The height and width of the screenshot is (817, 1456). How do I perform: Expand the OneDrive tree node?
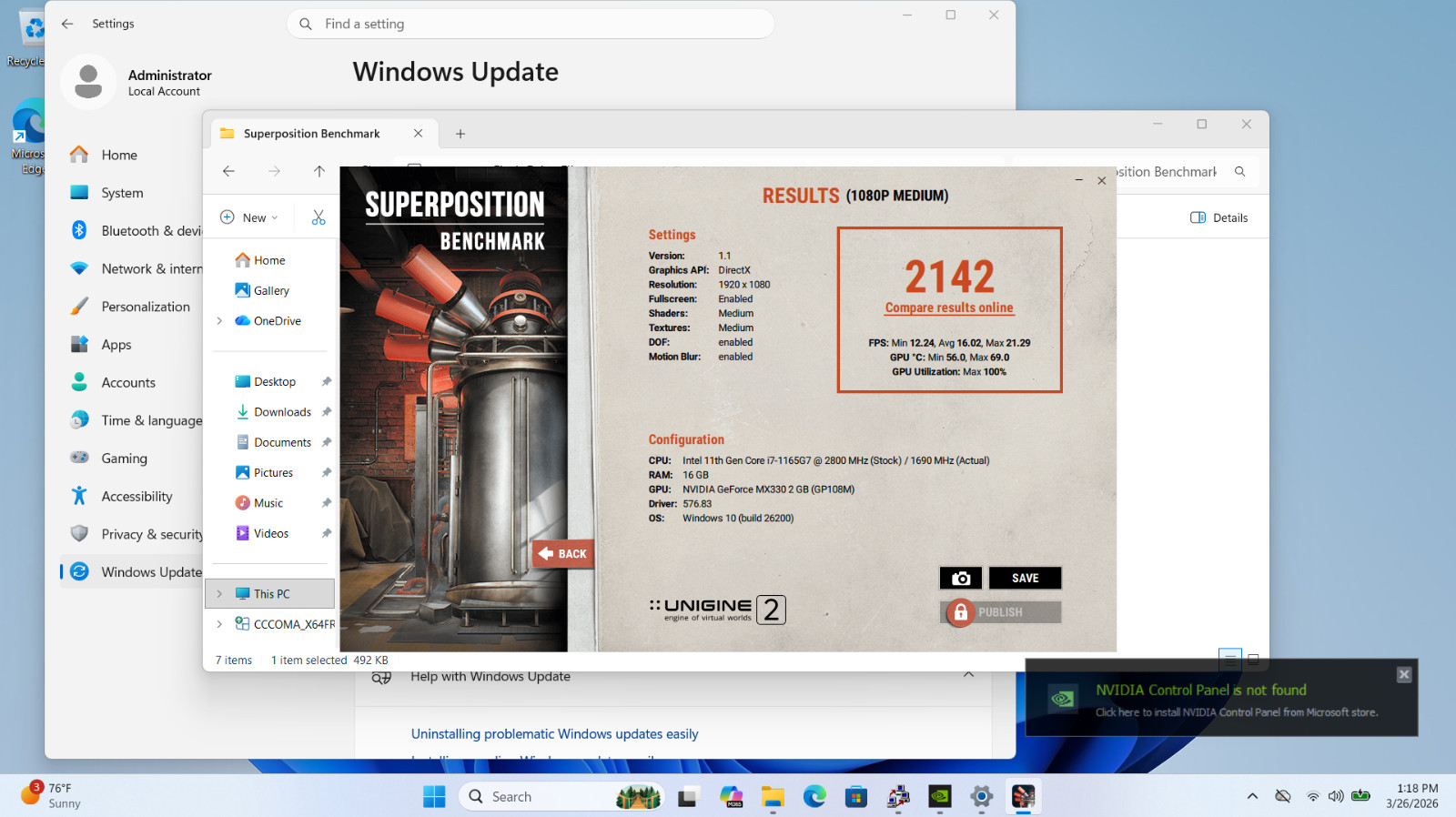pos(219,320)
